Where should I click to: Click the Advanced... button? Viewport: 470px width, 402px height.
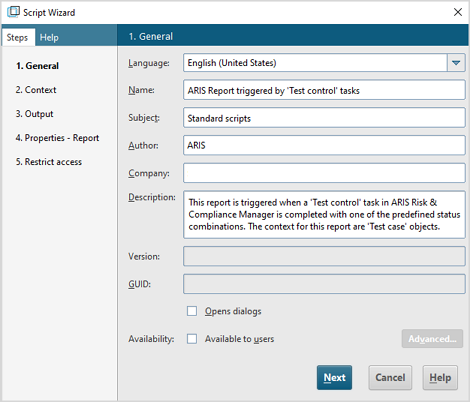(x=432, y=339)
